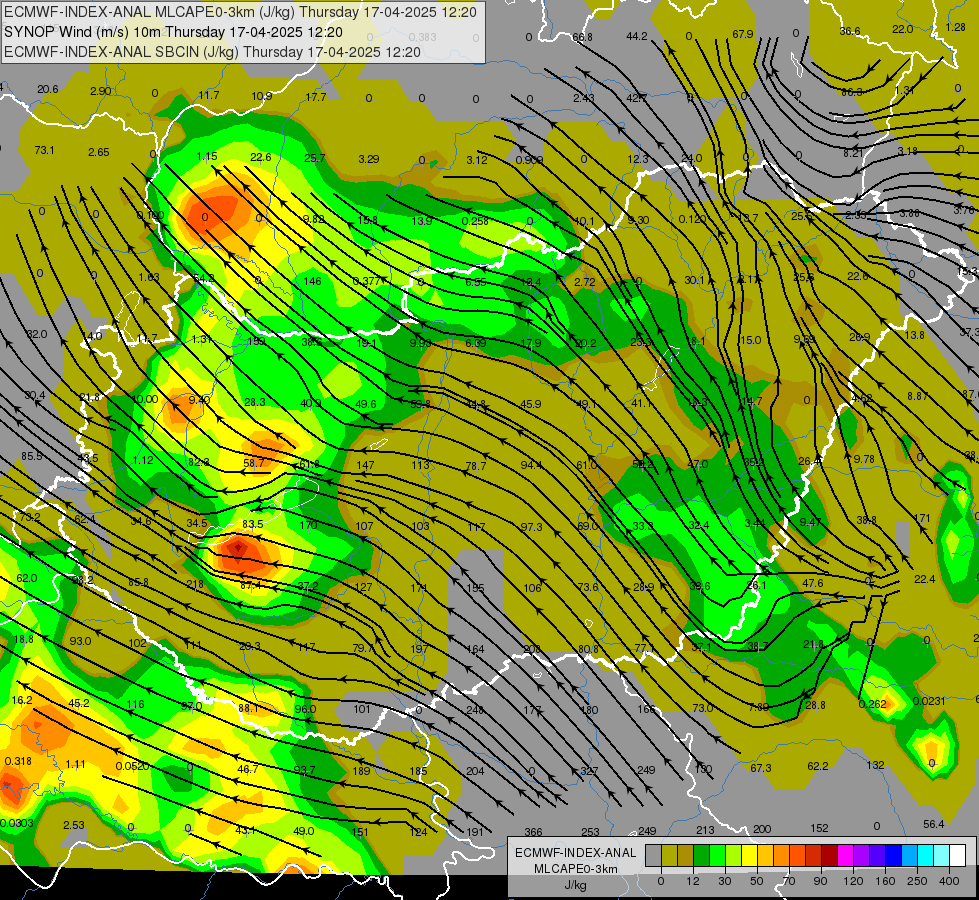
Task: Click the cyan swatch above the 250 tick
Action: tap(925, 855)
